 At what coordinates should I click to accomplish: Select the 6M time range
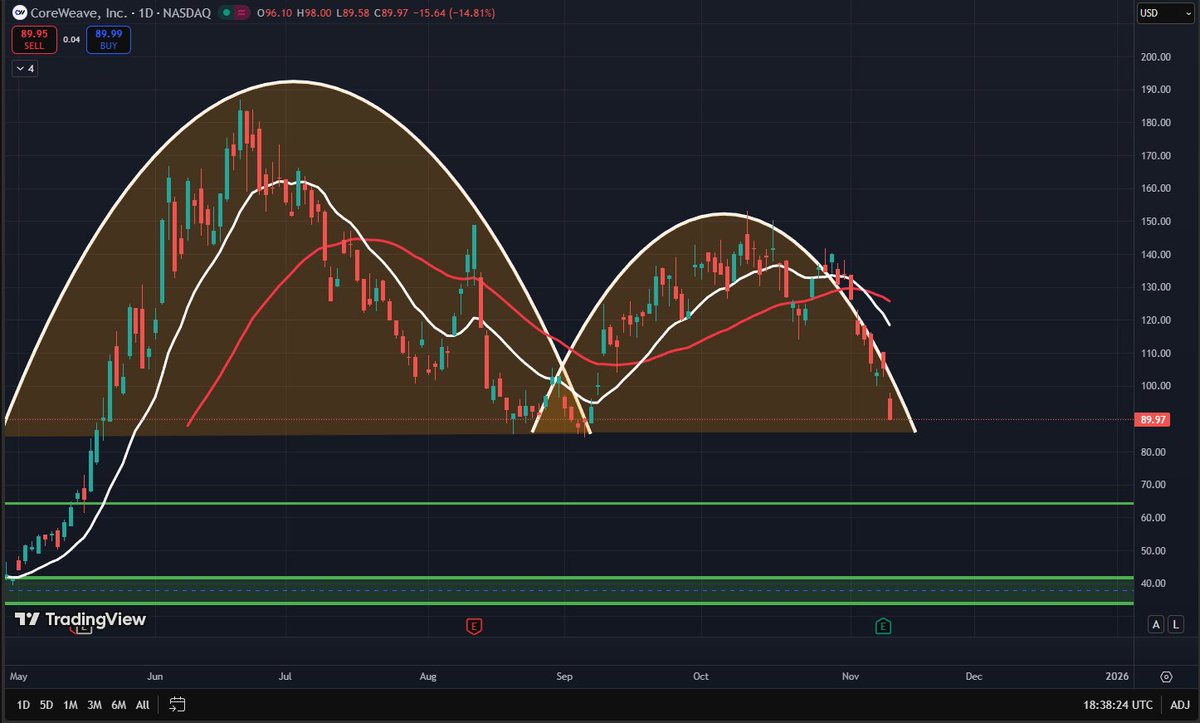tap(118, 704)
